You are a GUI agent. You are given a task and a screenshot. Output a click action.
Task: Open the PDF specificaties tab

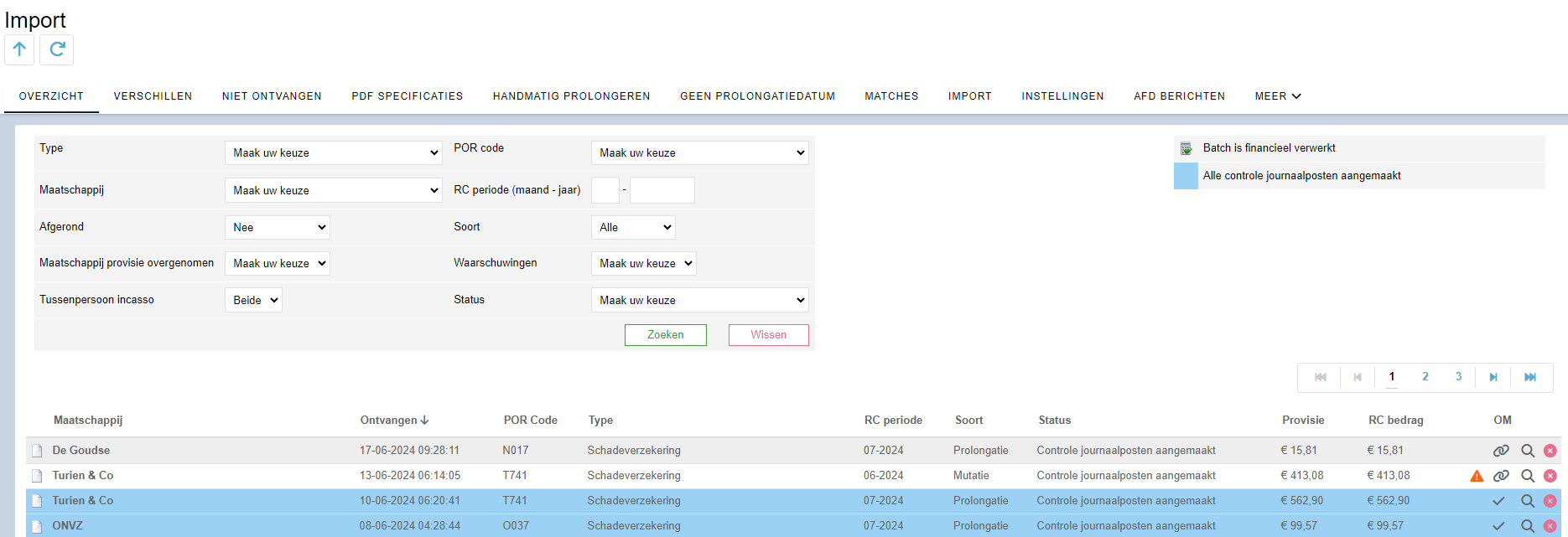[408, 96]
